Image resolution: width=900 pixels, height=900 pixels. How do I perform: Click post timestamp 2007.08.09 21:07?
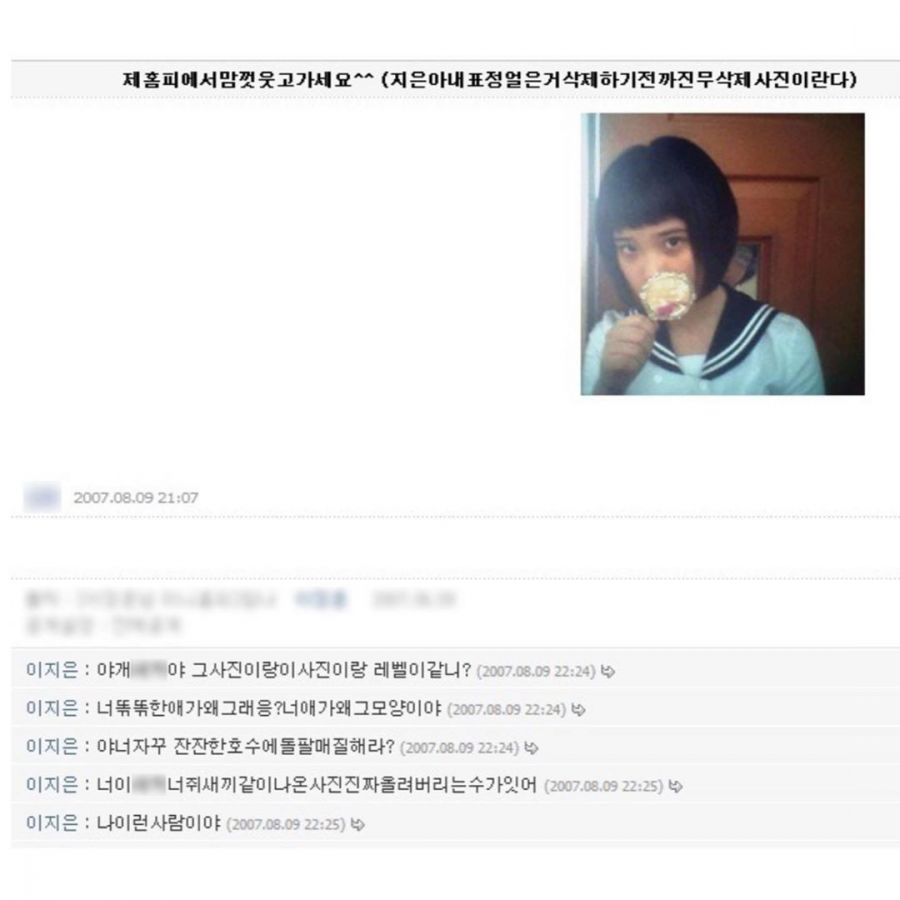coord(136,498)
